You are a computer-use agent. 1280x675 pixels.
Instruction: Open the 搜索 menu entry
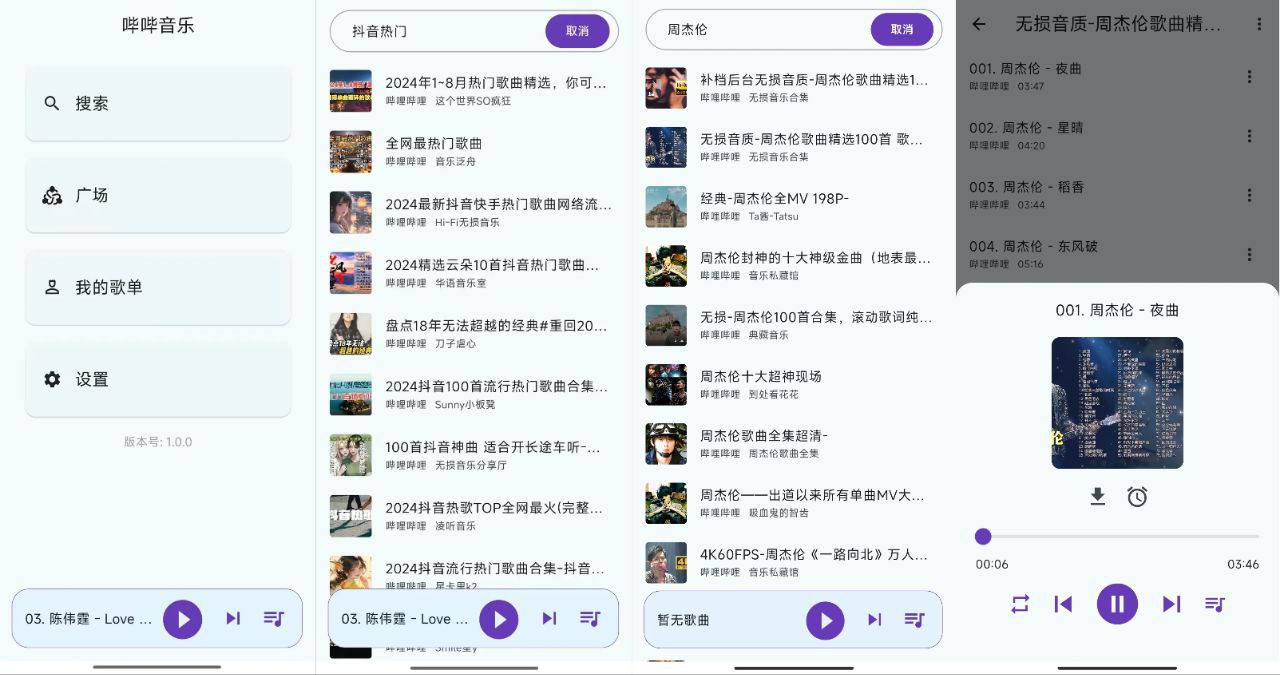coord(158,103)
